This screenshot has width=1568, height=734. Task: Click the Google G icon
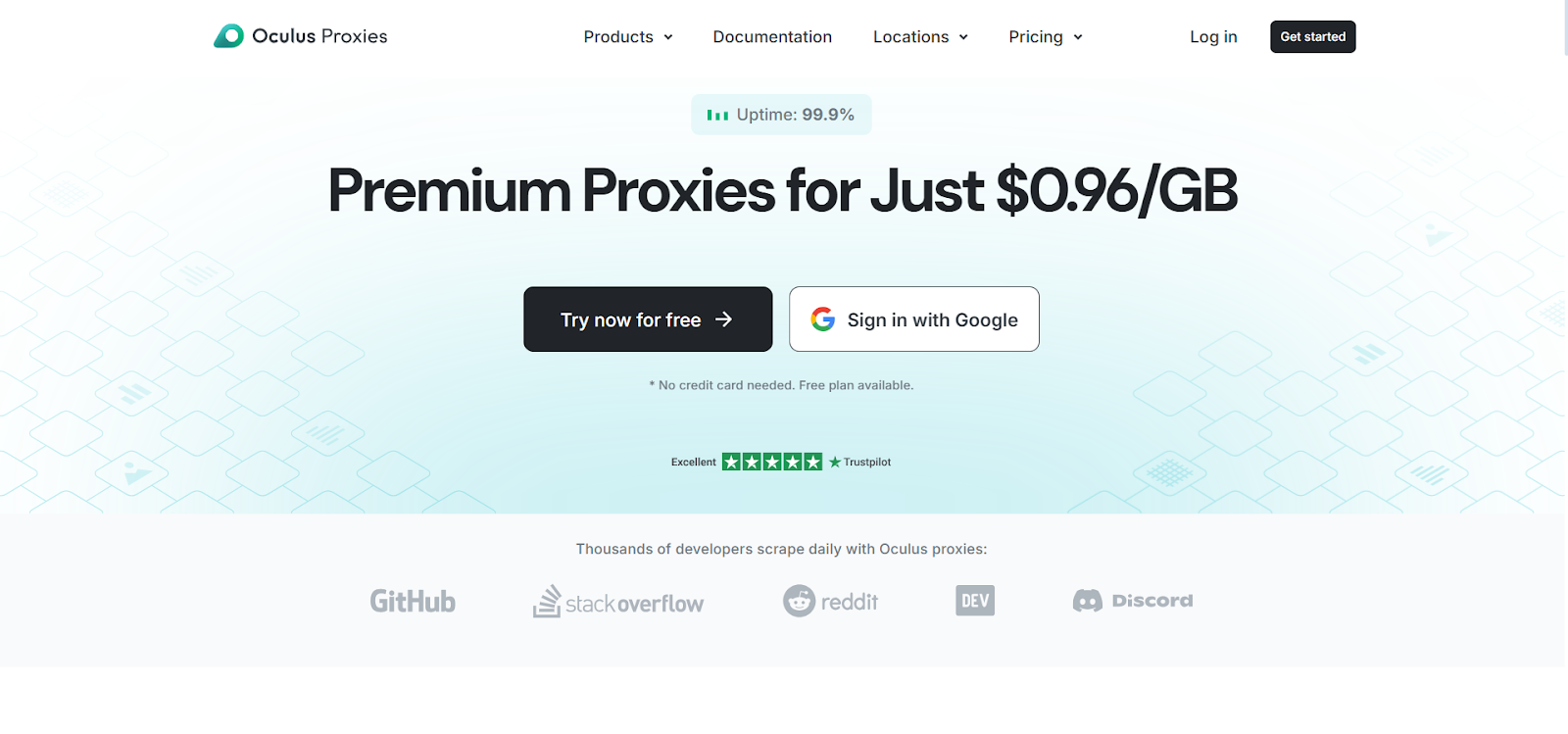(x=823, y=319)
